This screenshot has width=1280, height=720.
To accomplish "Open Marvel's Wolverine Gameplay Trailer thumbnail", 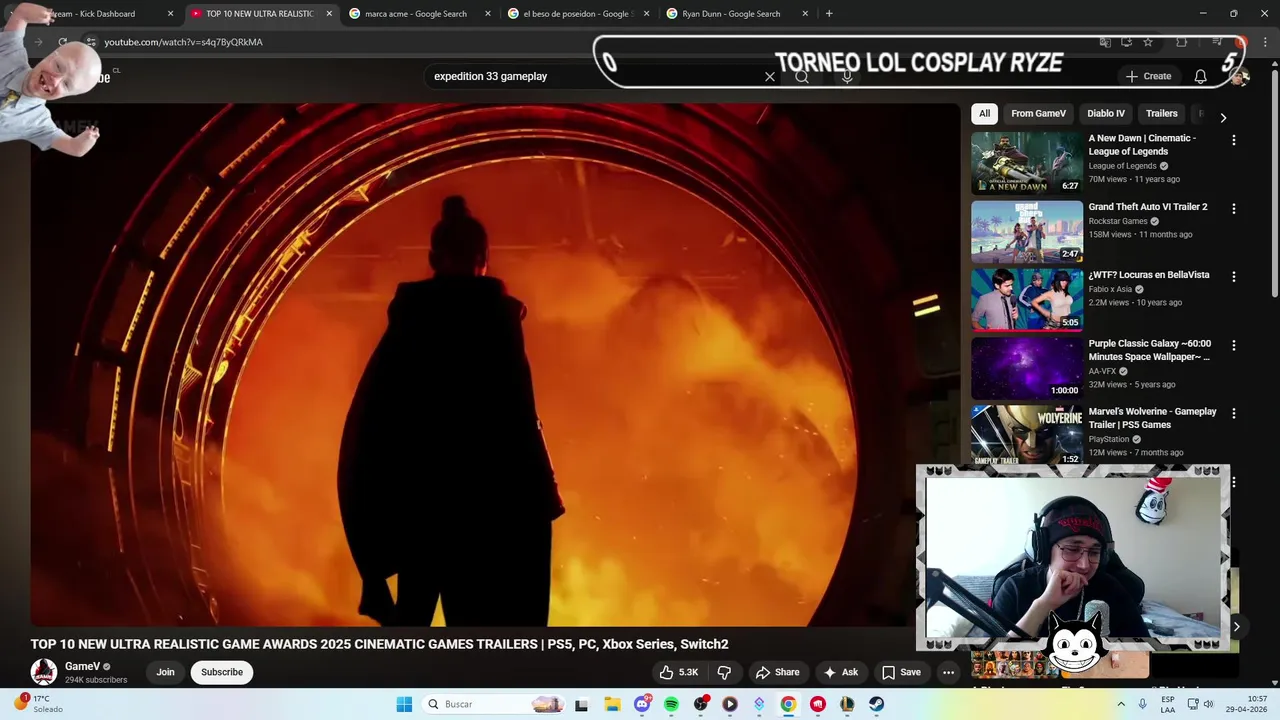I will (1027, 435).
